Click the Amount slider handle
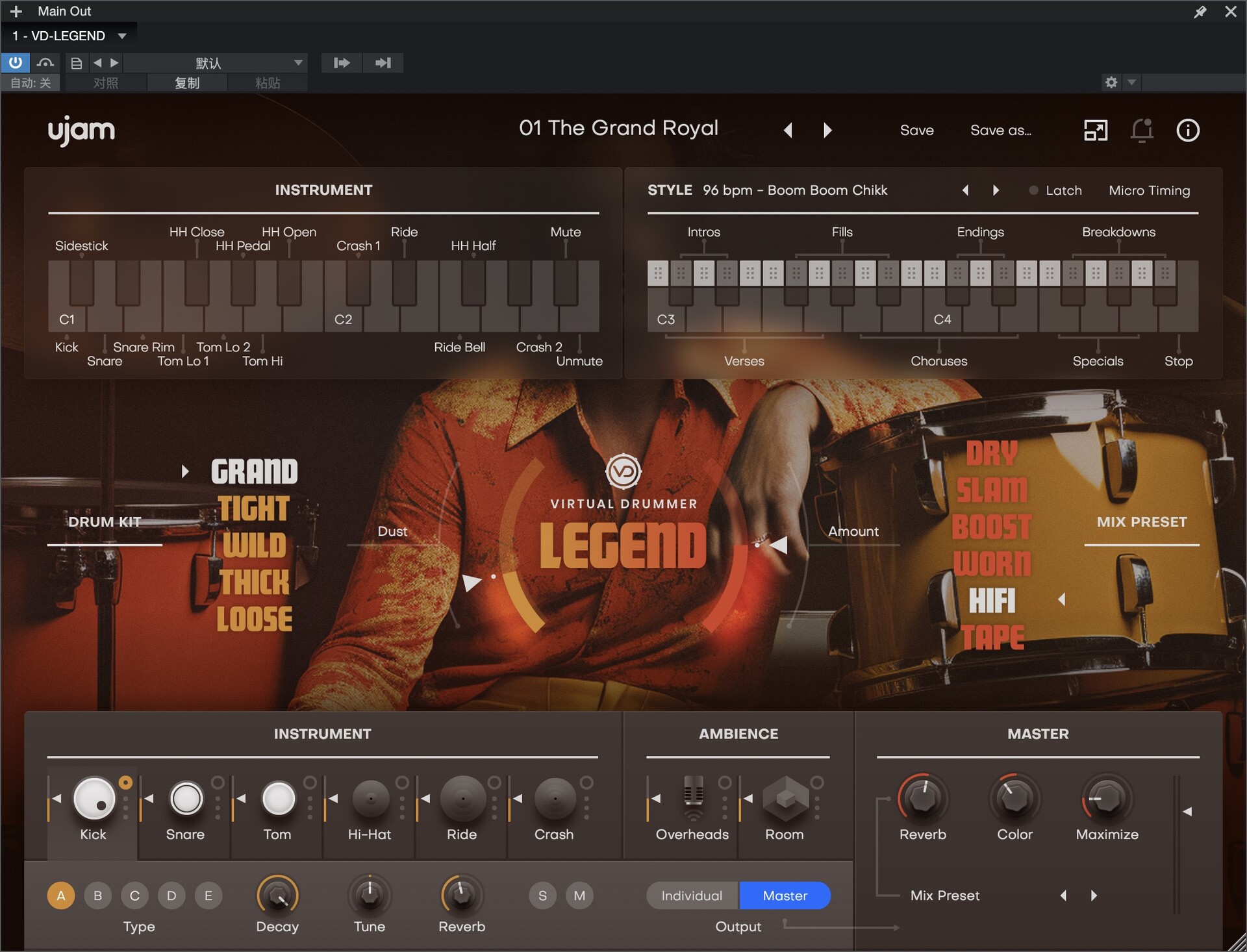 coord(777,545)
